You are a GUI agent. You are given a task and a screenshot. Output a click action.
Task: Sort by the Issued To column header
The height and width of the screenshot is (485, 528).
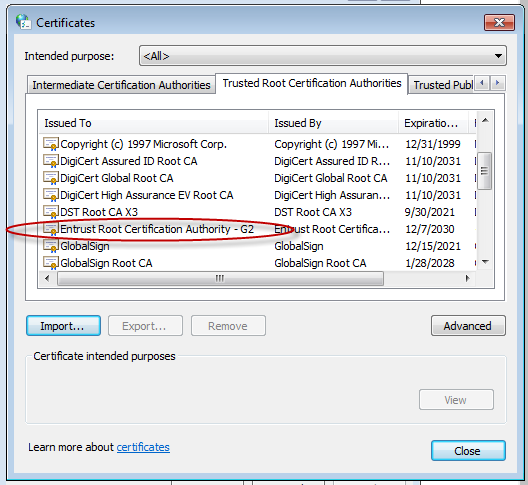[x=153, y=123]
